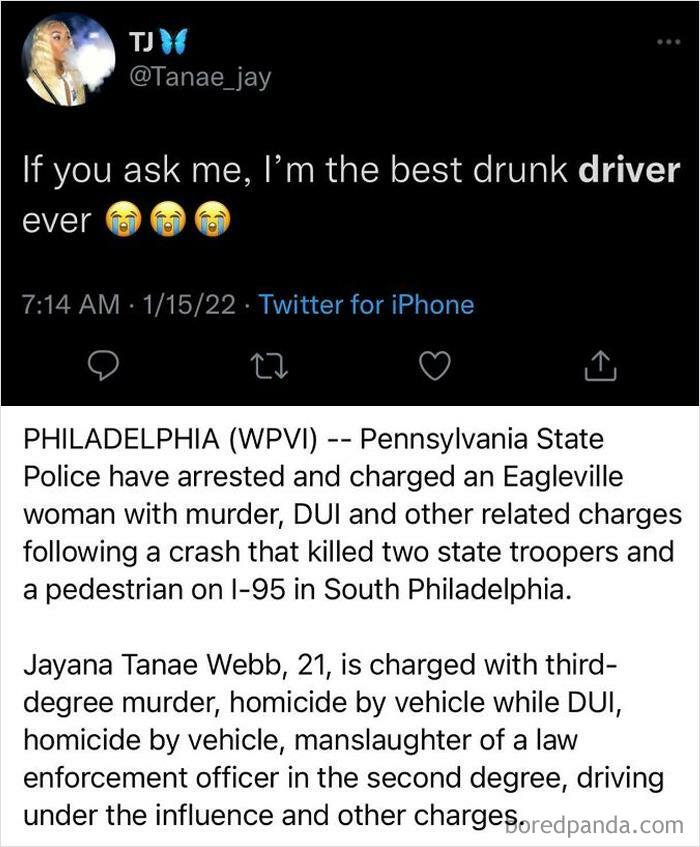Select the first crying emoji after 'ever'
This screenshot has height=847, width=700.
click(x=124, y=219)
